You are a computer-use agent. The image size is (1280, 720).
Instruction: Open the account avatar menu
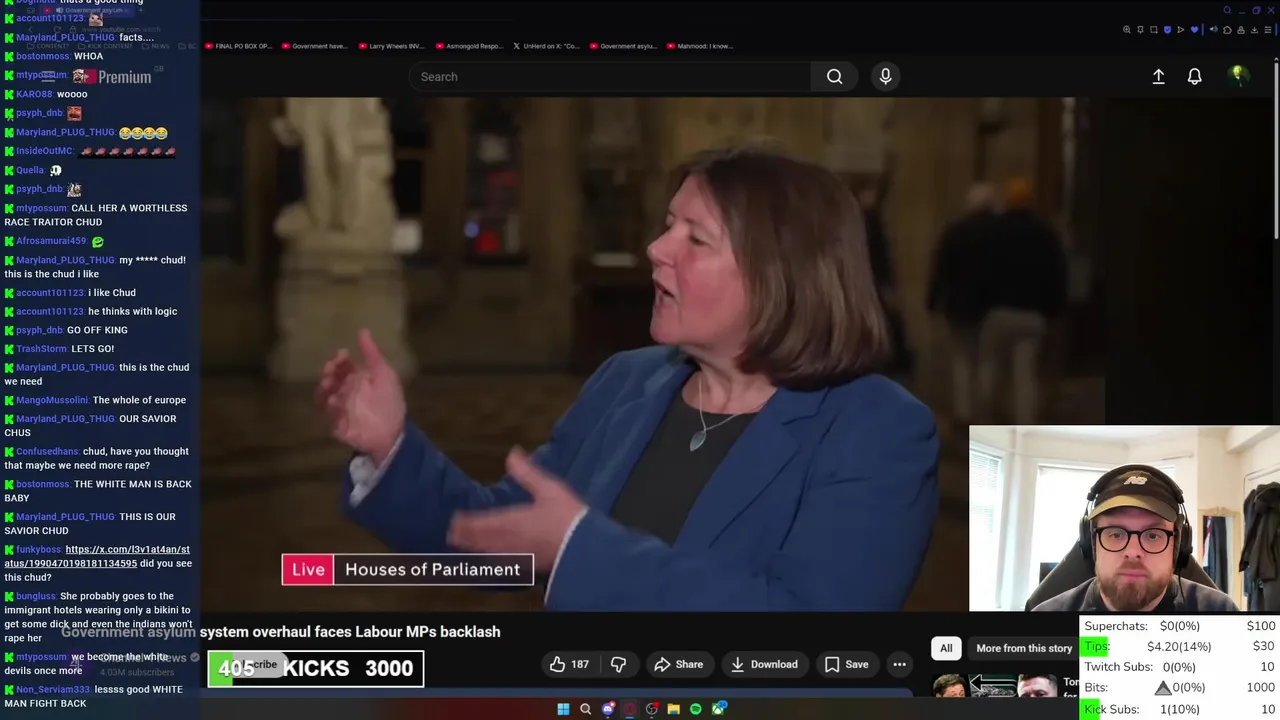coord(1238,75)
